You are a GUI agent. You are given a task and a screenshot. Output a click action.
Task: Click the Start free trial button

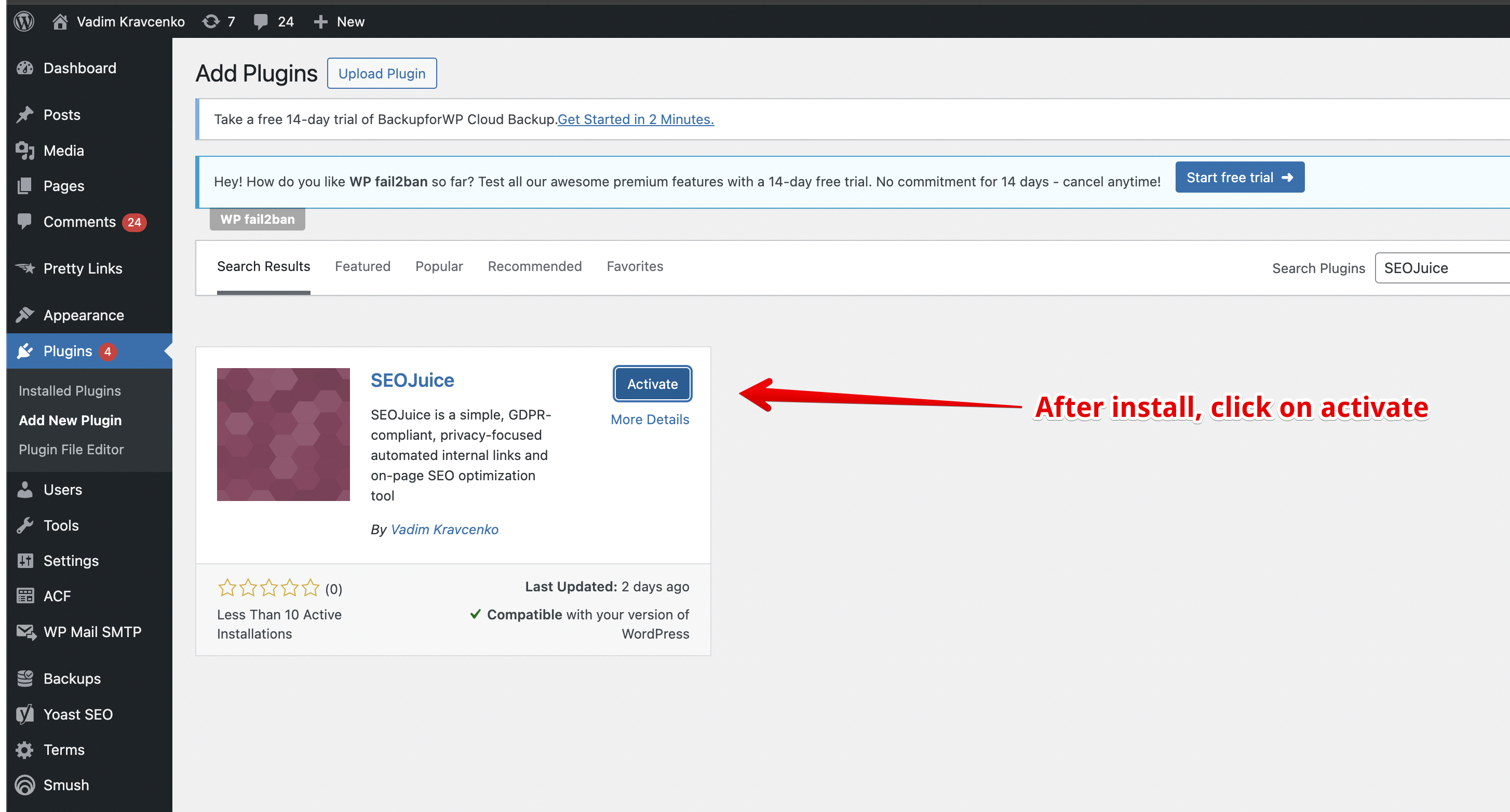pos(1239,177)
